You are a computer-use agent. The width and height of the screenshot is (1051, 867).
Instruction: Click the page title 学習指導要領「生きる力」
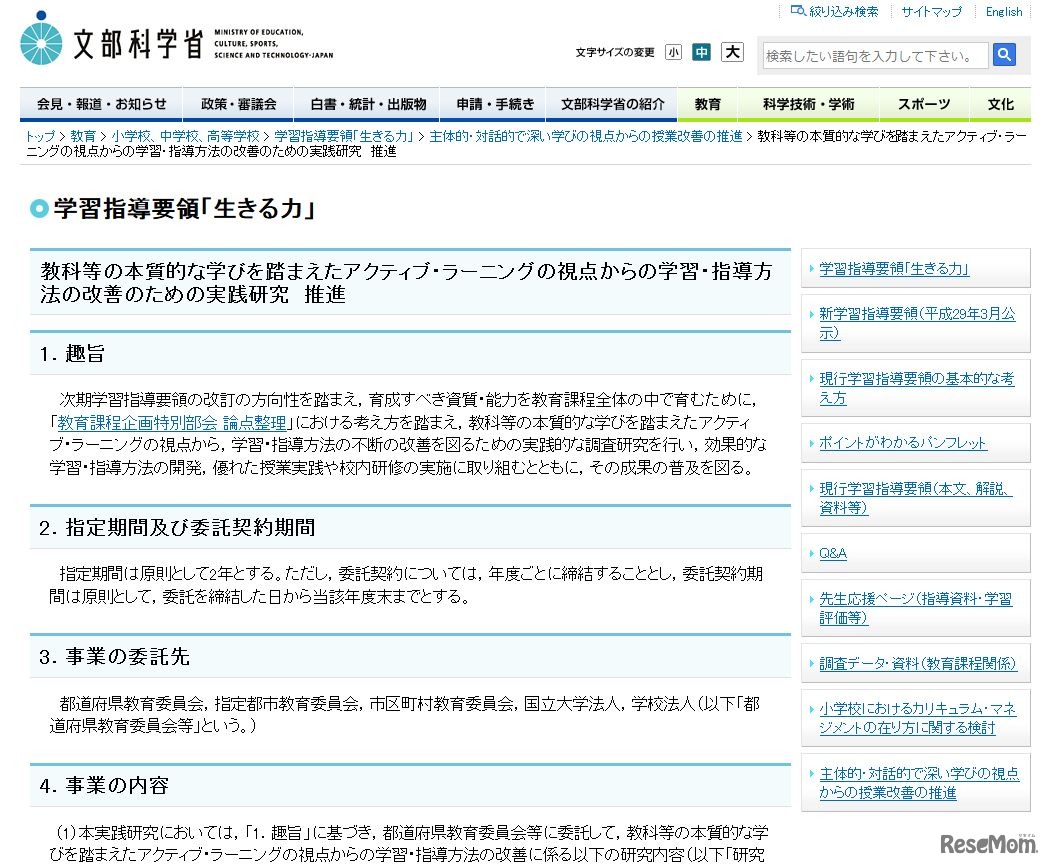click(x=184, y=209)
